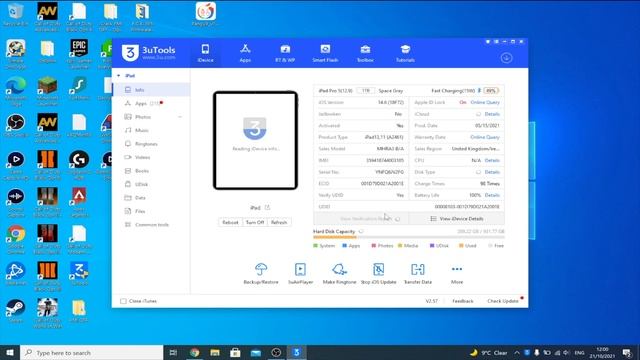
Task: Click the taskbar search box
Action: (92, 353)
